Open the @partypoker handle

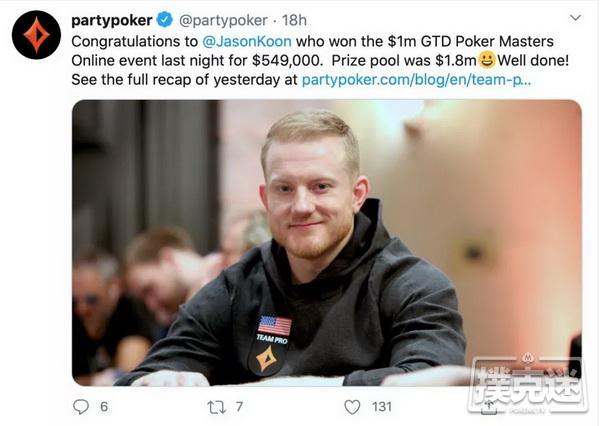click(223, 20)
